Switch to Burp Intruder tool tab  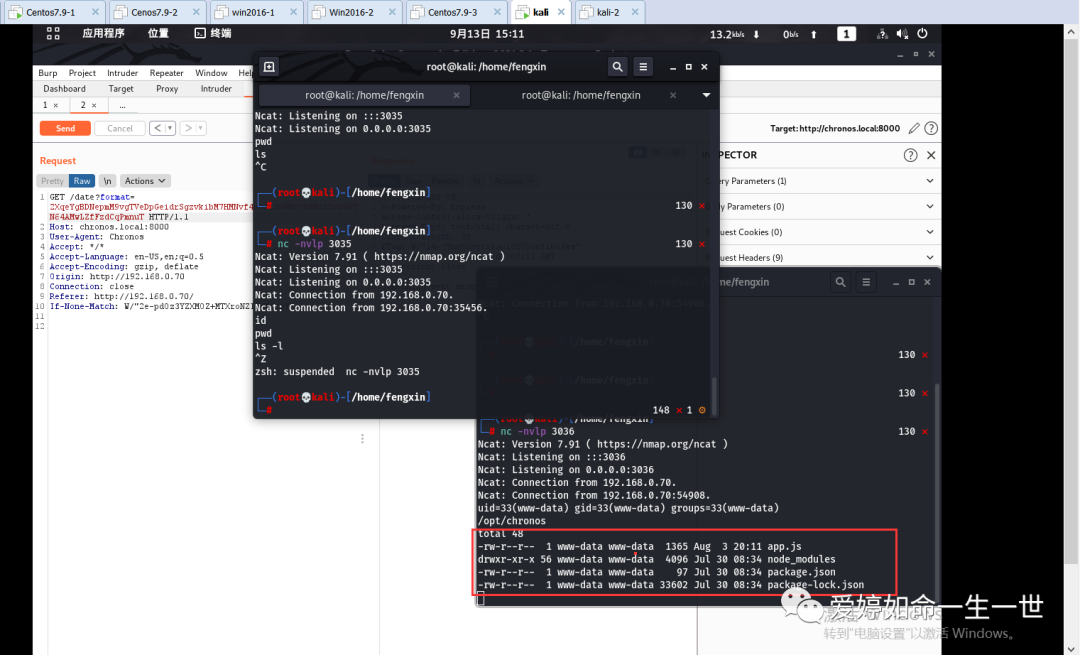[x=216, y=89]
